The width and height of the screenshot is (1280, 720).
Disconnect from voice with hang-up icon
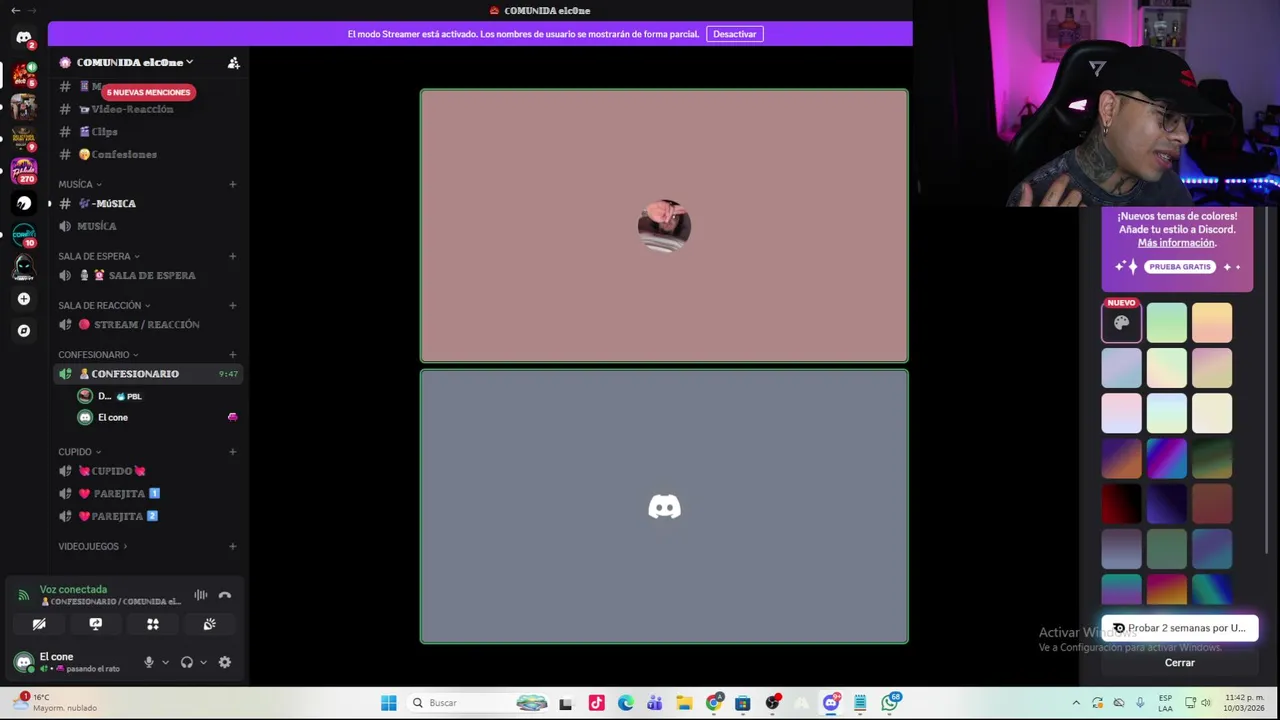(225, 595)
